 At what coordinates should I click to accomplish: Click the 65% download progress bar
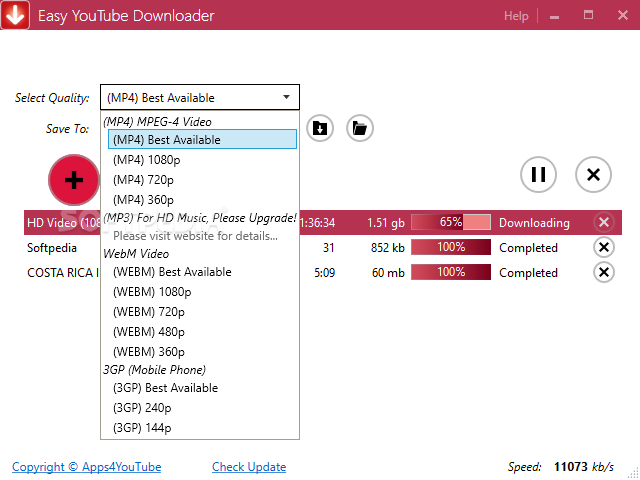451,222
